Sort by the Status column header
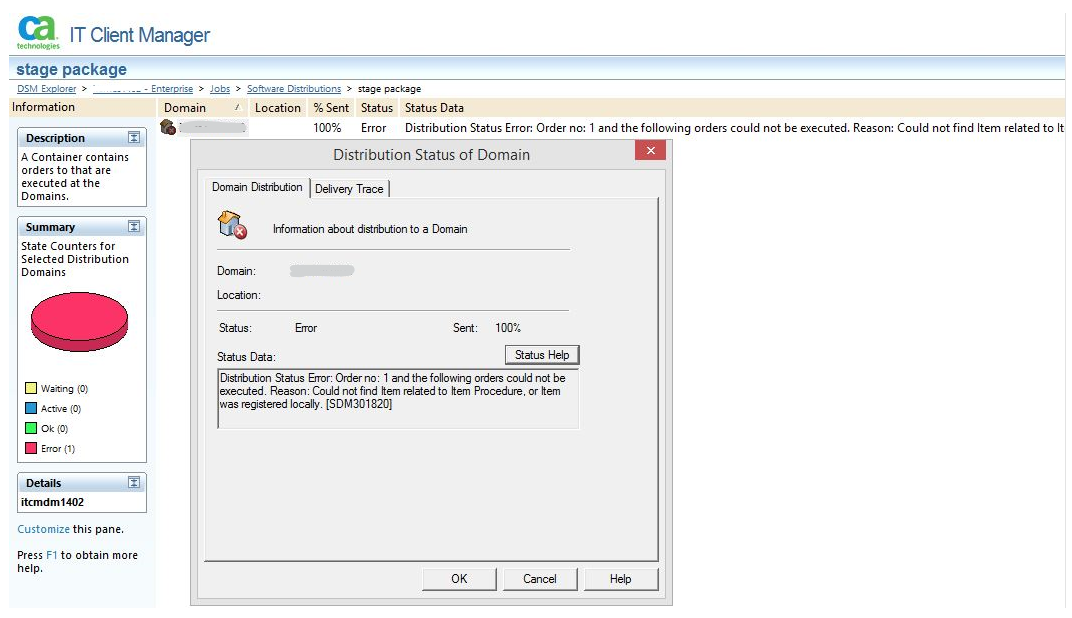The width and height of the screenshot is (1072, 618). tap(377, 108)
